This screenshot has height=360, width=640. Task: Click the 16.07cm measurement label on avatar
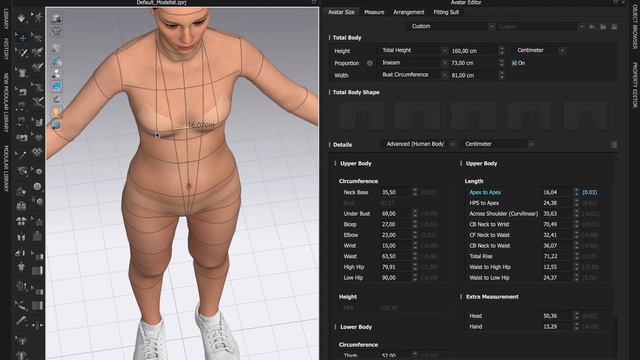coord(201,125)
